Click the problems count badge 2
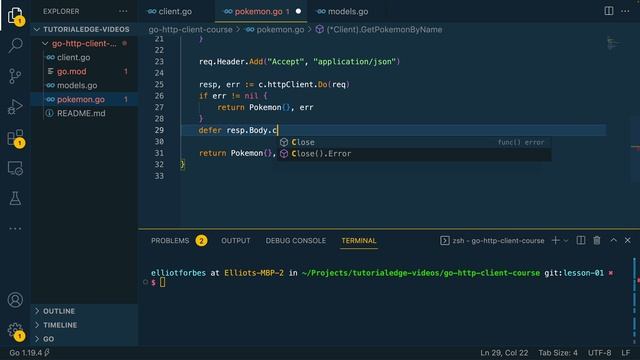The height and width of the screenshot is (360, 640). pos(201,241)
